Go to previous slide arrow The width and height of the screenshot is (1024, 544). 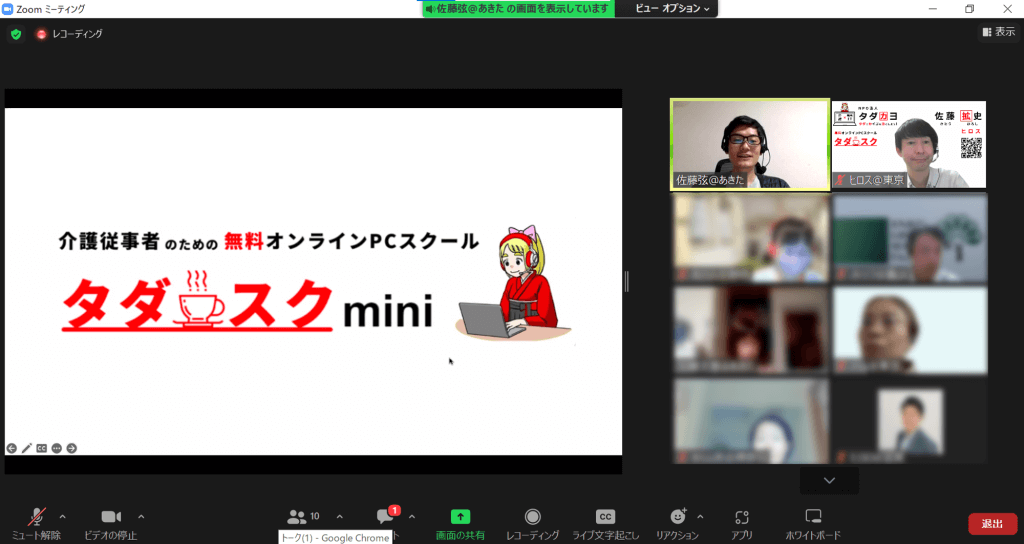coord(12,448)
